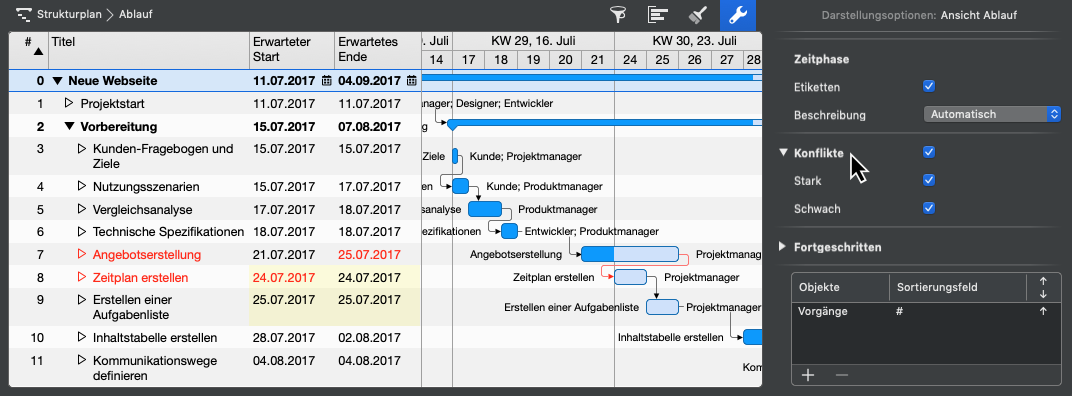Expand the Inhaltstabelle erstellen row

pyautogui.click(x=81, y=337)
